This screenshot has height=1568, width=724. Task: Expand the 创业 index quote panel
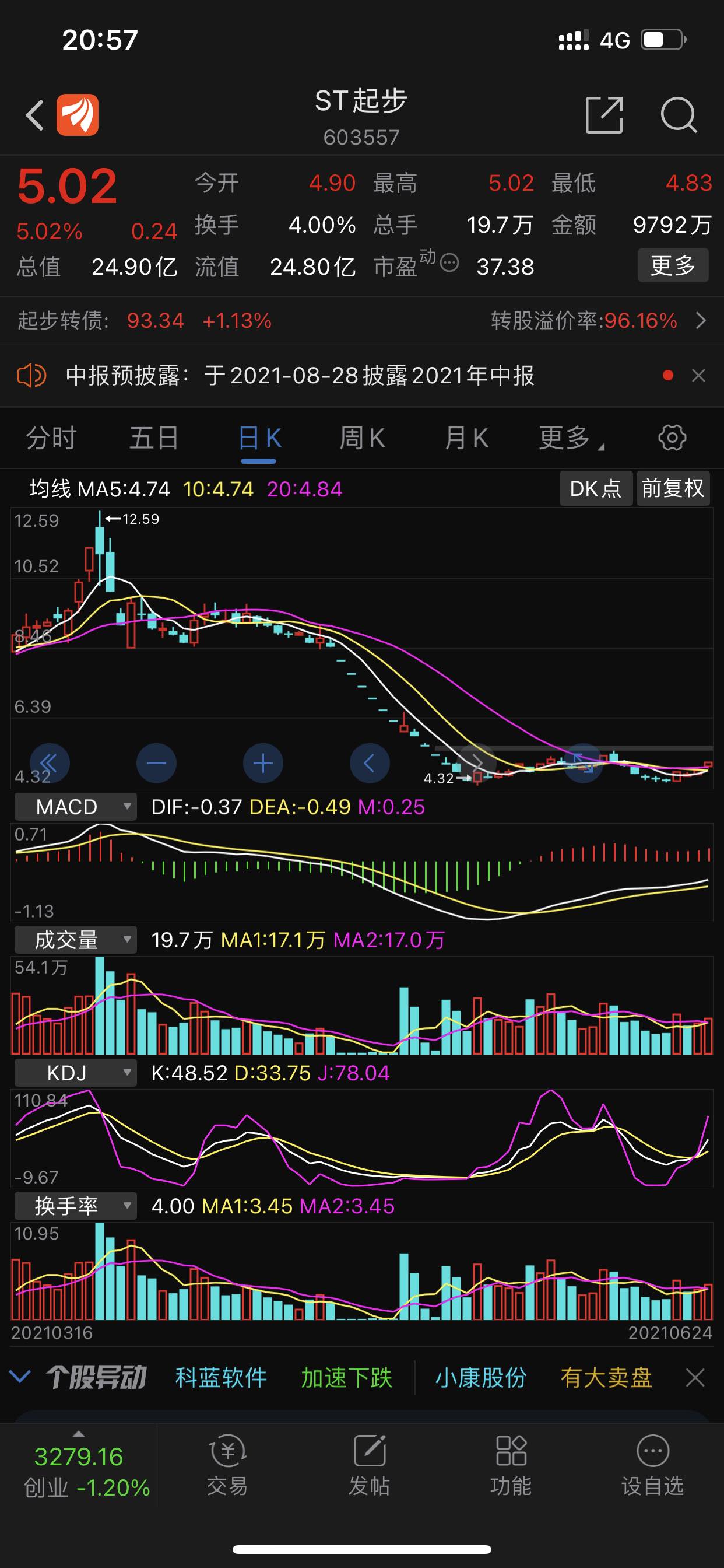click(79, 1433)
